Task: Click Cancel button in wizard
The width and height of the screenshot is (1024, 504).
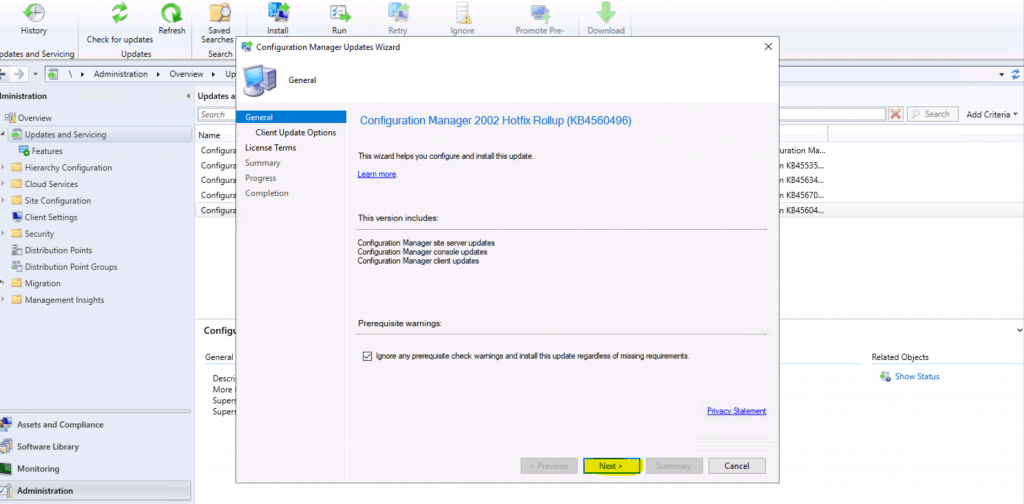Action: (x=737, y=466)
